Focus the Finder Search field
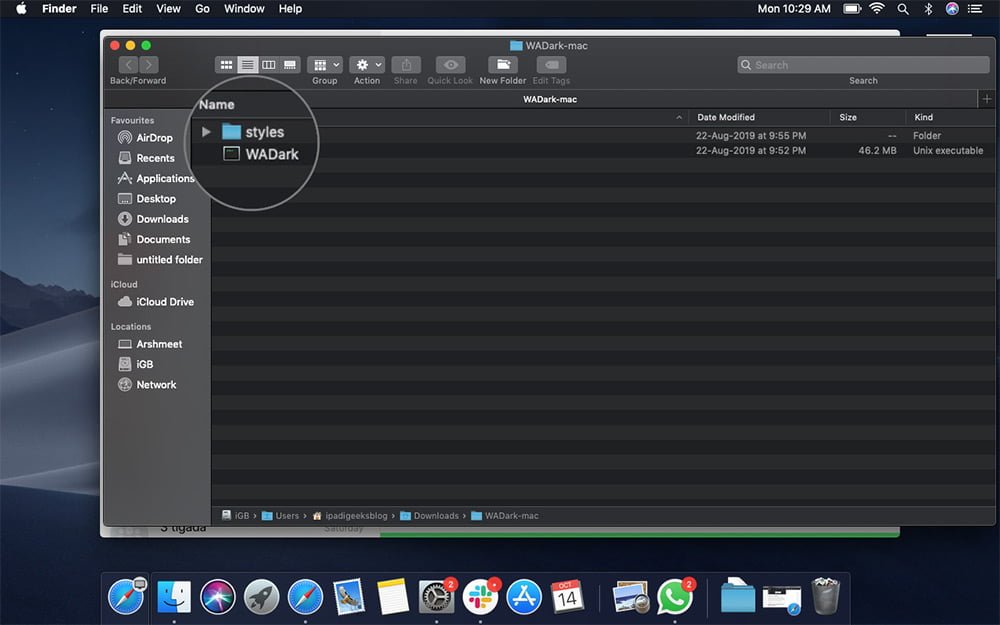Viewport: 1000px width, 625px height. [x=863, y=65]
